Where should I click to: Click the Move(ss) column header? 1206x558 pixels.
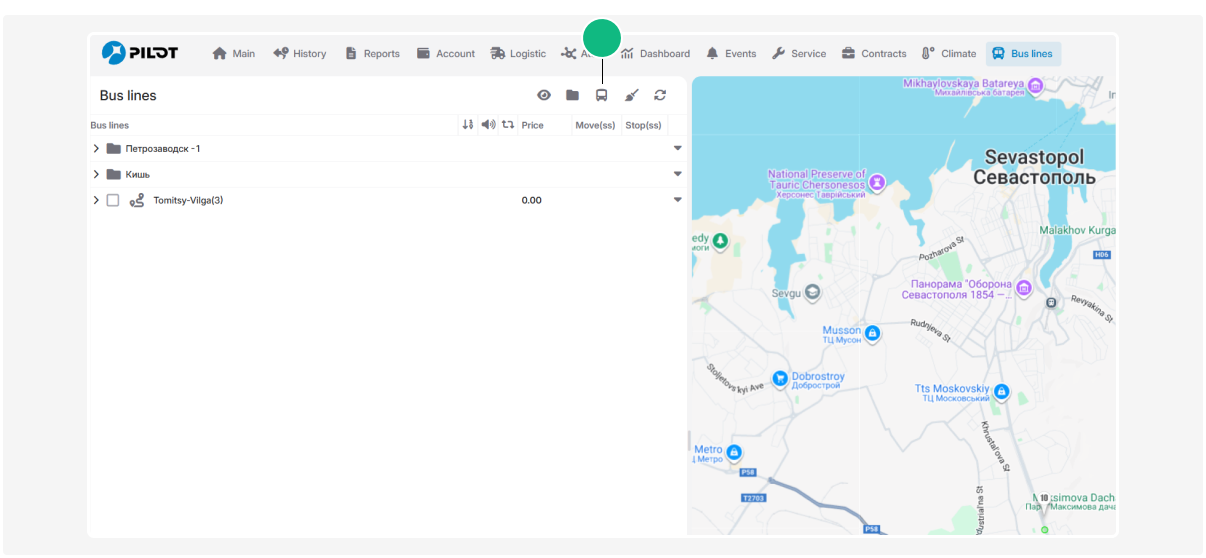[595, 125]
